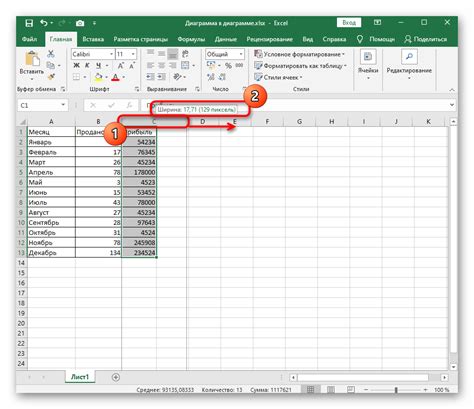Toggle italic formatting (К)
Screen dimensions: 474x409
coord(87,65)
